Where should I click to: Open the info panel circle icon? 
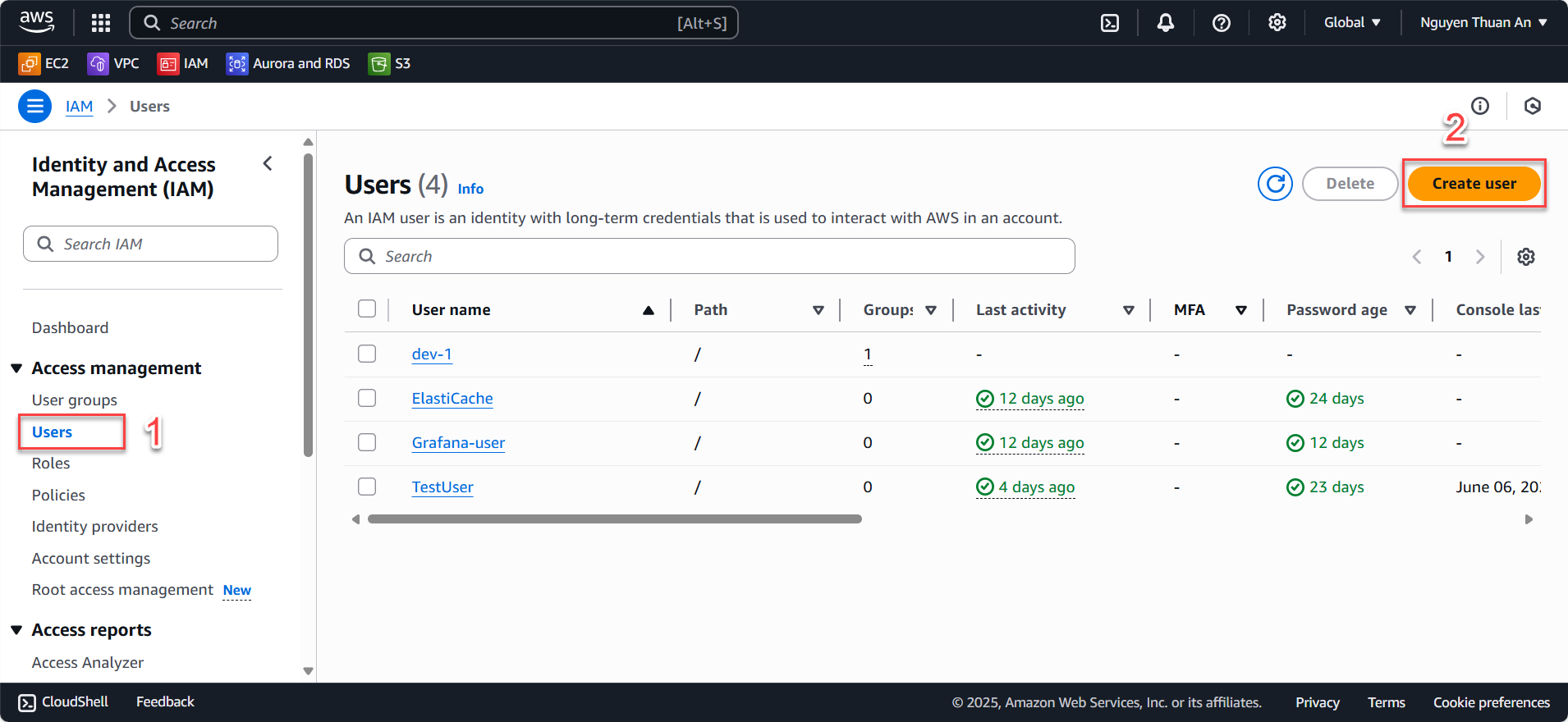click(x=1480, y=106)
